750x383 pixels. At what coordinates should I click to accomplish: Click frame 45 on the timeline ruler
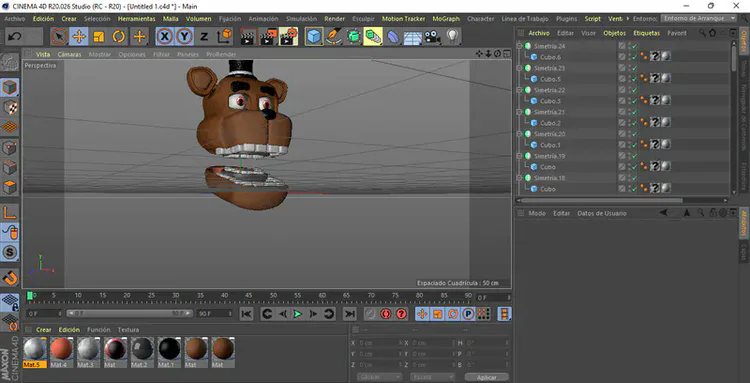[249, 297]
